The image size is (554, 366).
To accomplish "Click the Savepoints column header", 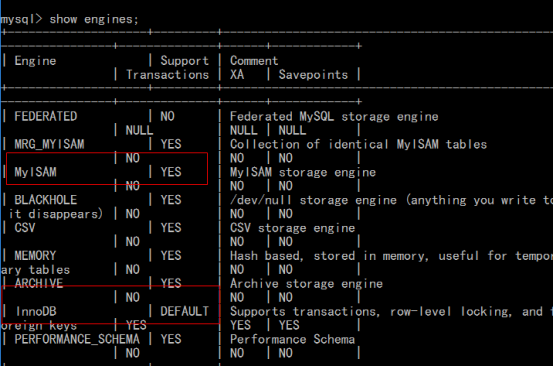I will [x=313, y=75].
